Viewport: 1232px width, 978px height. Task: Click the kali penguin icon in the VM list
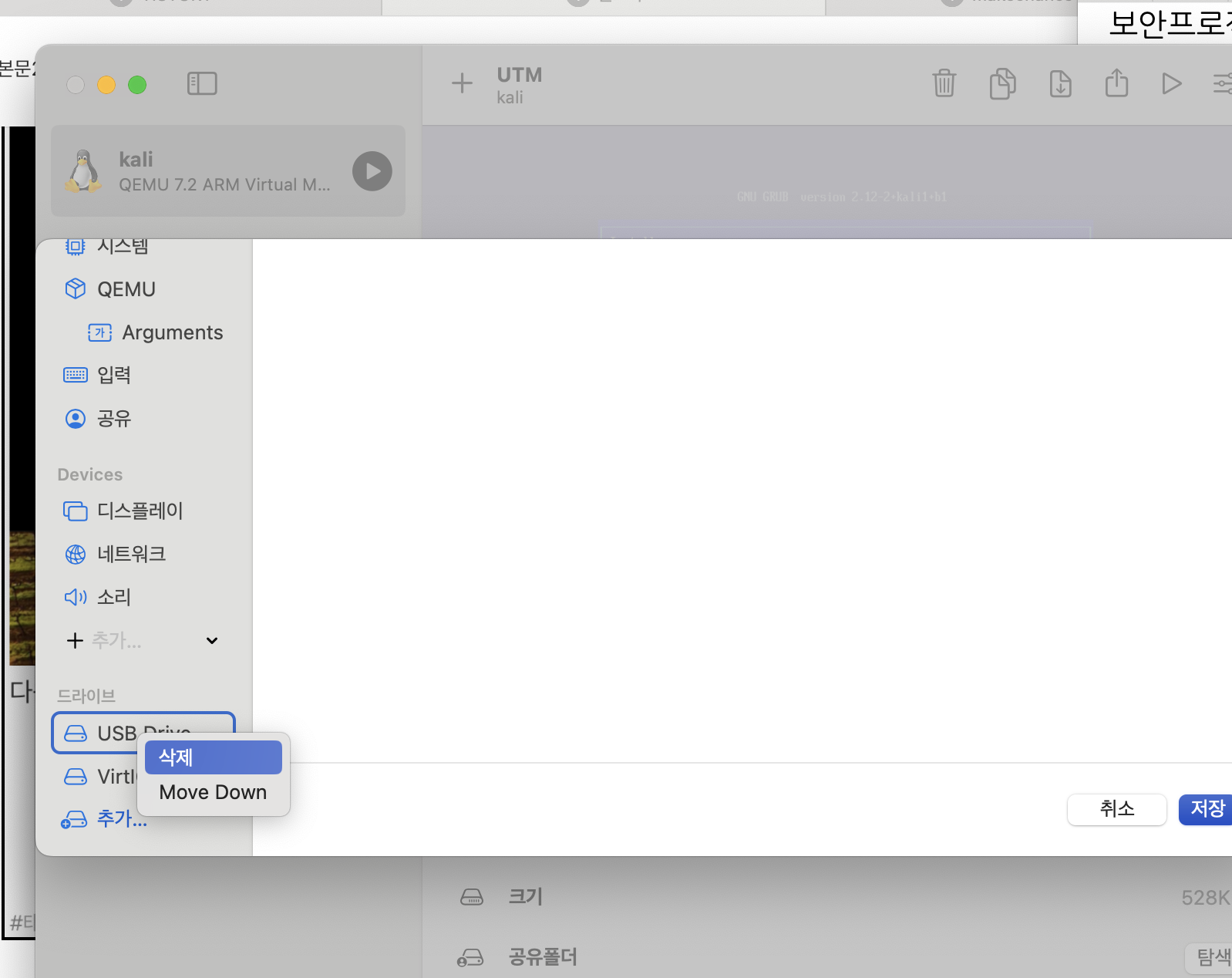click(82, 171)
